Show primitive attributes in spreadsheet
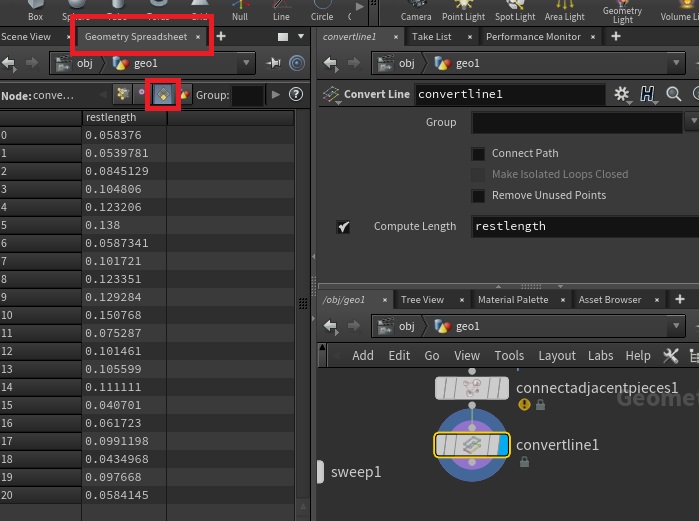Image resolution: width=699 pixels, height=521 pixels. (x=163, y=94)
